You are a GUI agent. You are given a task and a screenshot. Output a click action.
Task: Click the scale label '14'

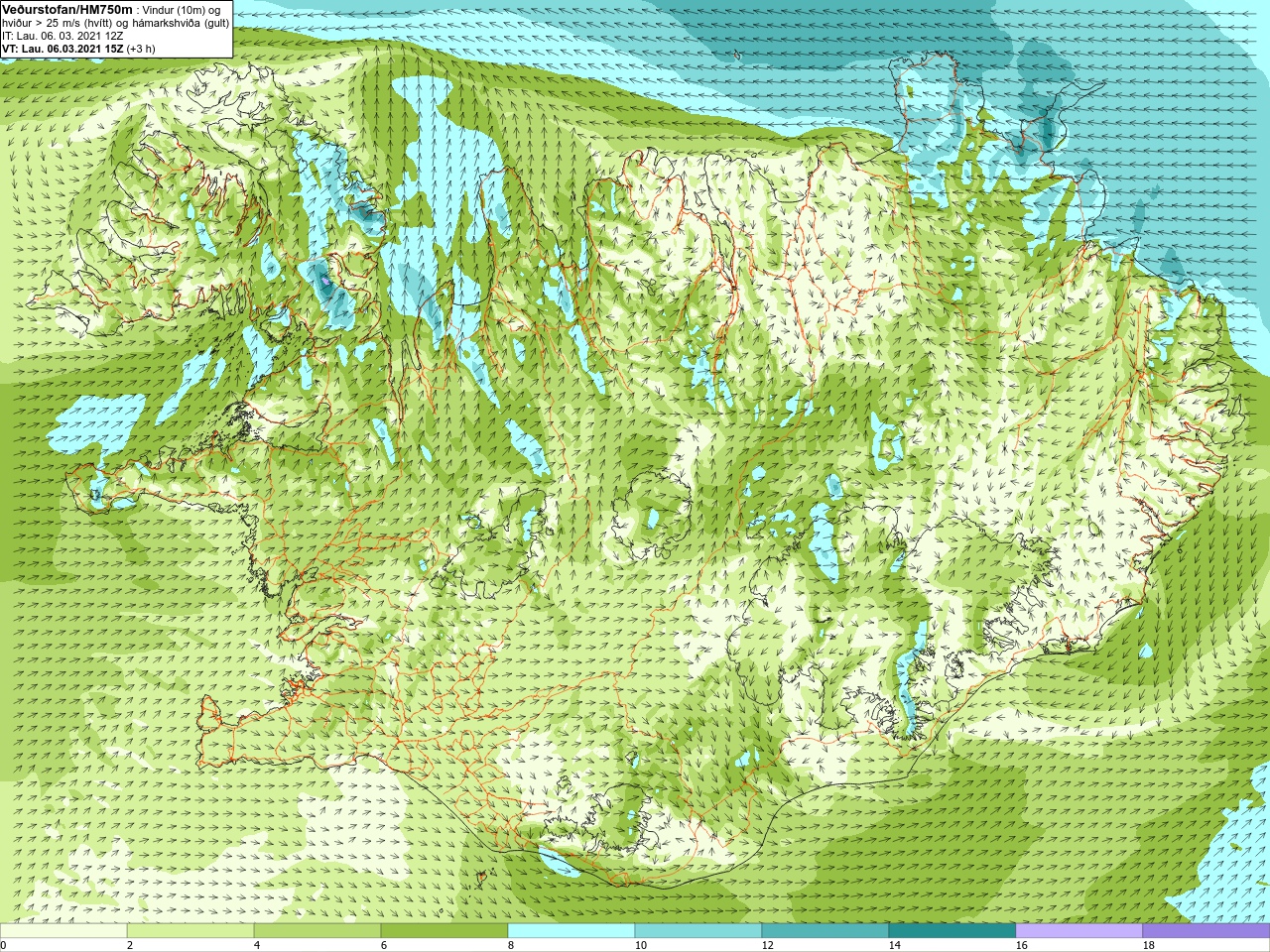[894, 945]
